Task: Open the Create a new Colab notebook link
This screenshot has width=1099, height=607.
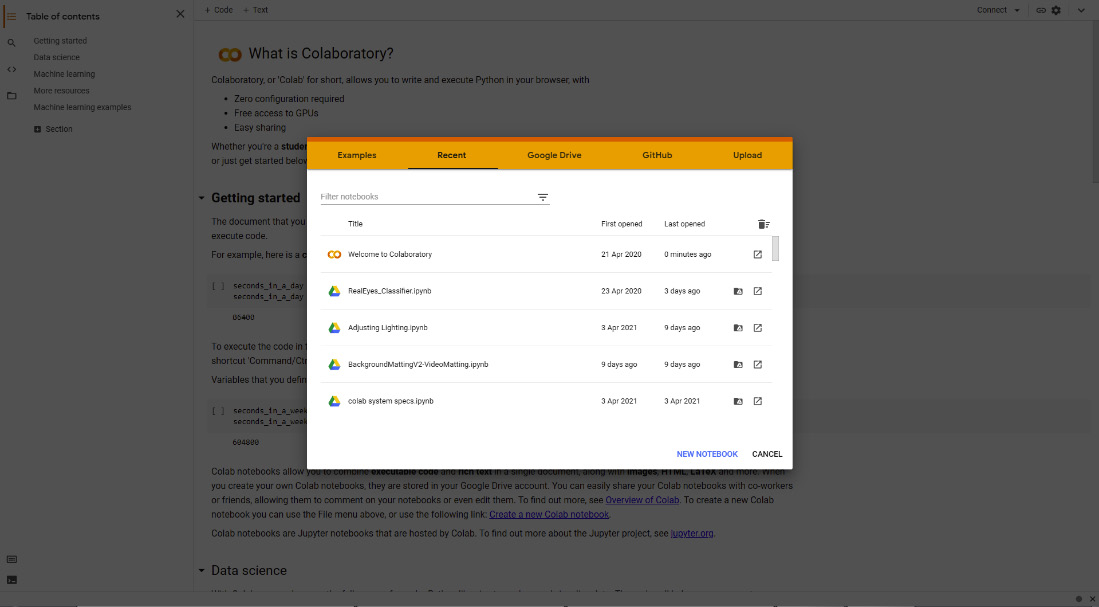Action: click(x=549, y=514)
